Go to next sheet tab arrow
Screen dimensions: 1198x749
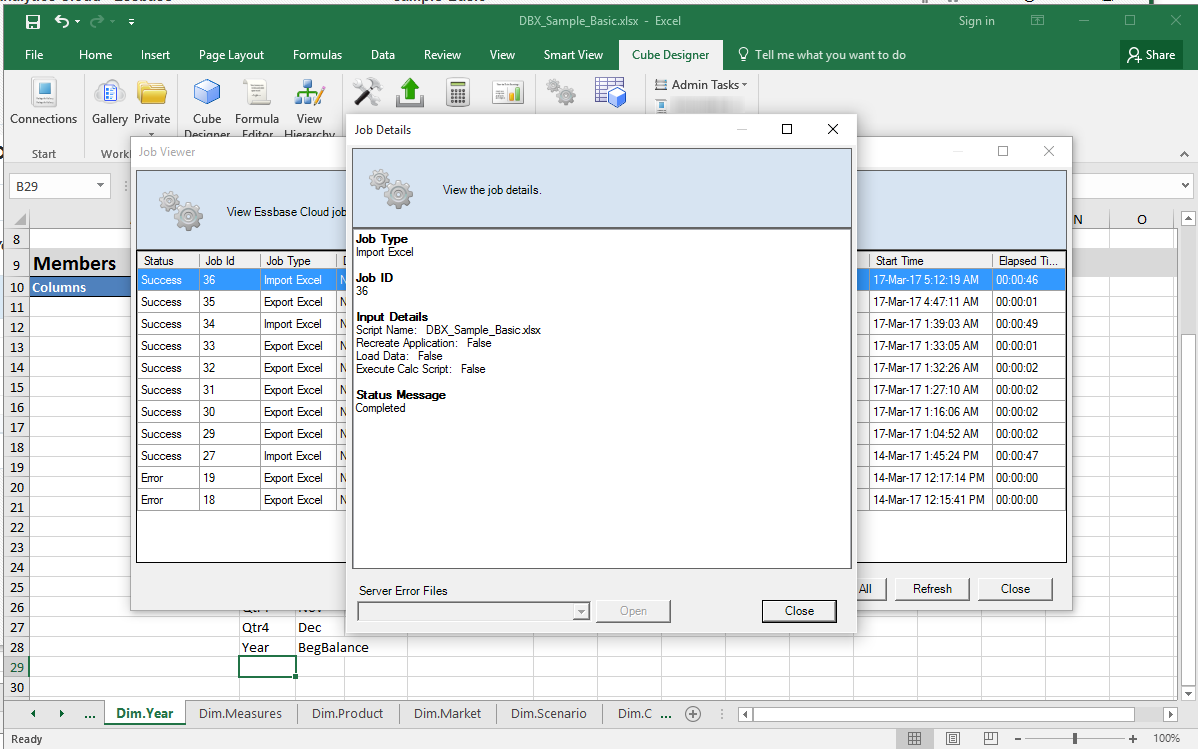61,714
